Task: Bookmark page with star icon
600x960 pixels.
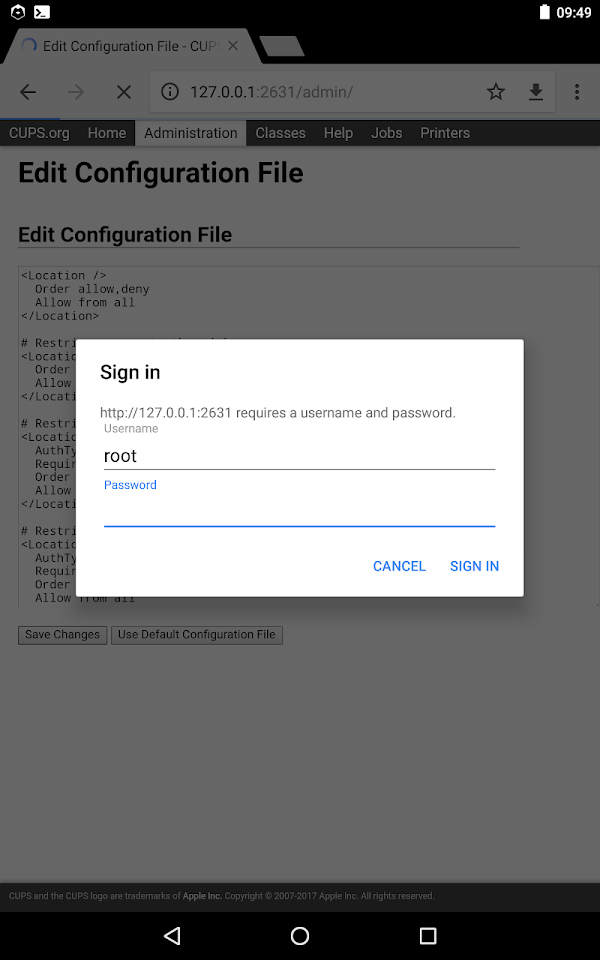Action: (496, 92)
